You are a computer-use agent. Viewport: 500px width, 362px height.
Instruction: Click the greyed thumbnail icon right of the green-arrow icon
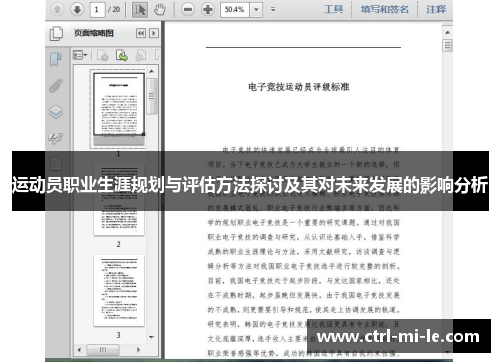pos(141,55)
